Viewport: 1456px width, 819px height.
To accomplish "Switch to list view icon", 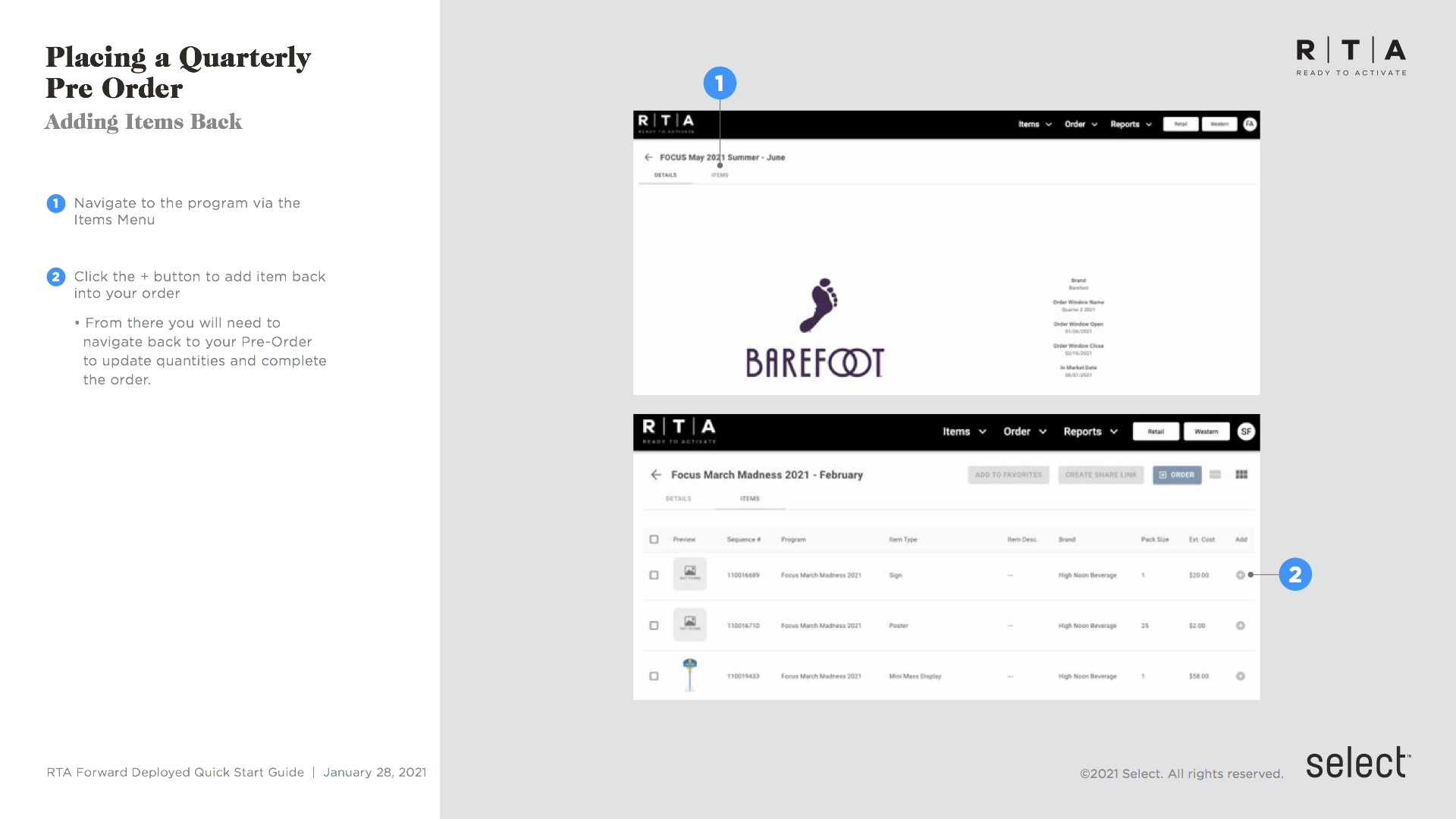I will tap(1215, 475).
